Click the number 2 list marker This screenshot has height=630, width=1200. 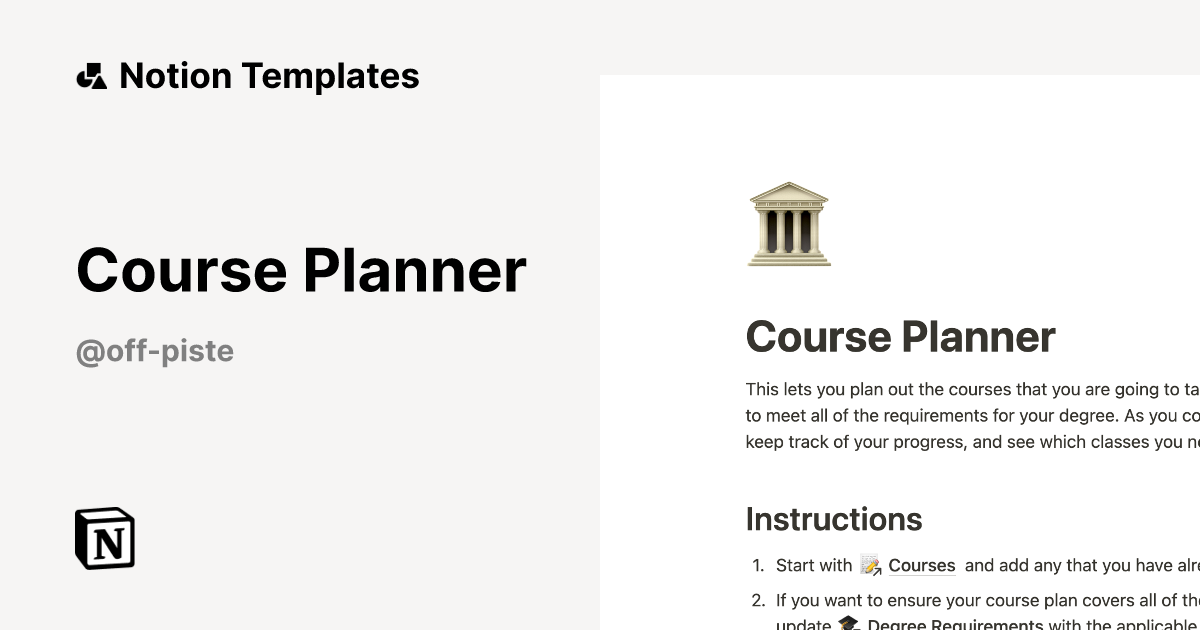point(757,600)
